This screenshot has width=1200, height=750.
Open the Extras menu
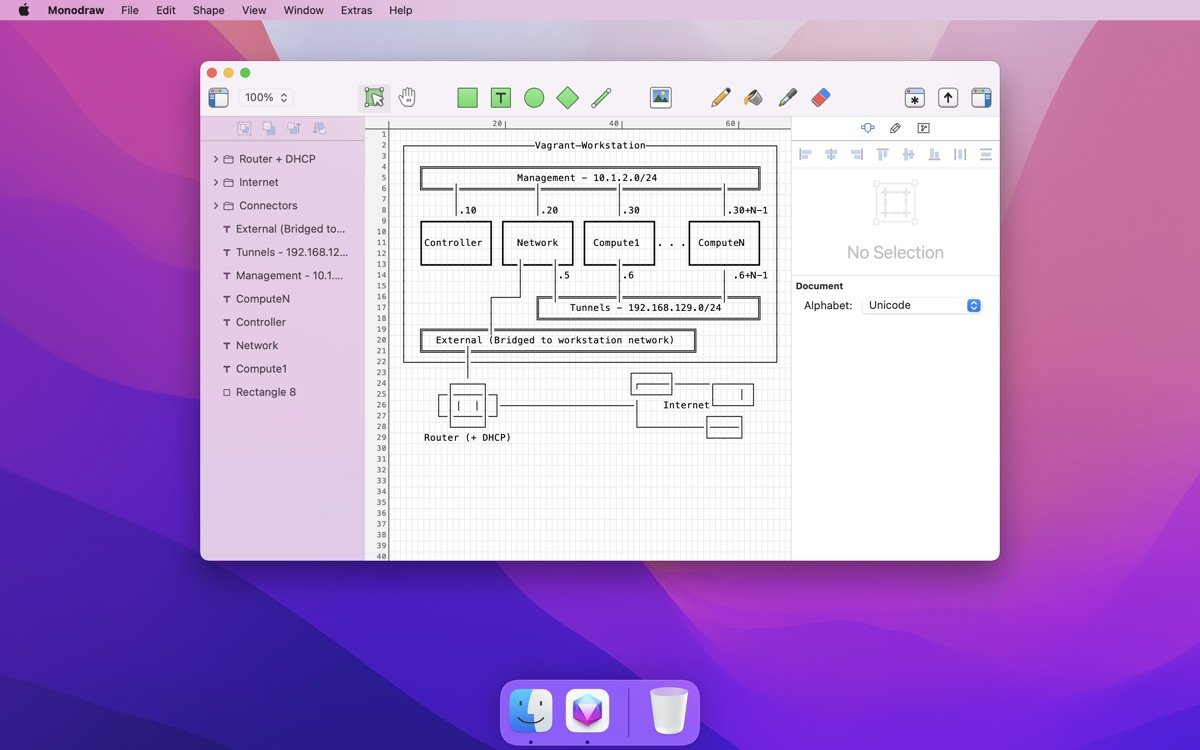tap(356, 10)
